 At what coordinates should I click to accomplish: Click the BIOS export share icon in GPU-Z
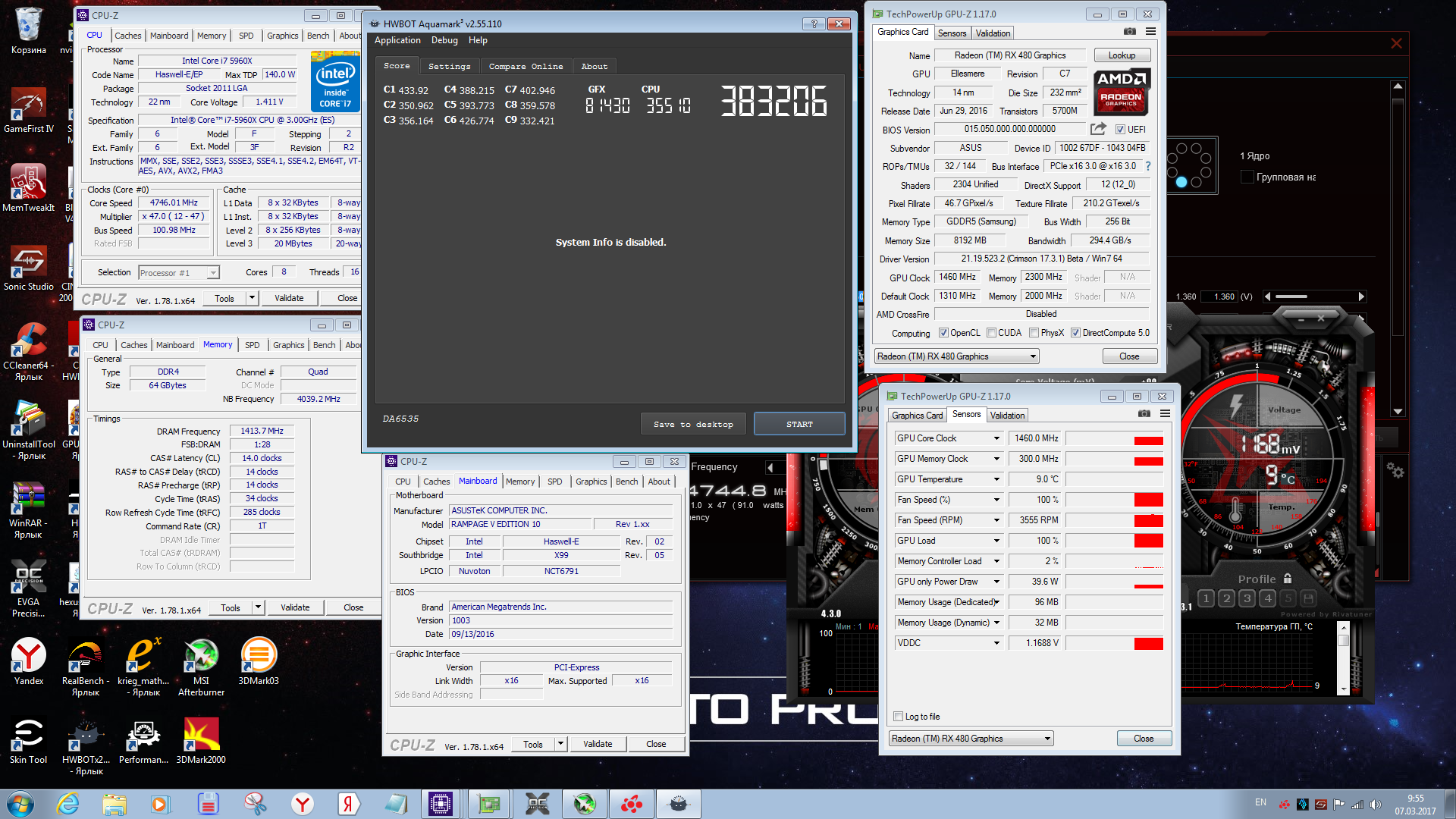[1098, 129]
